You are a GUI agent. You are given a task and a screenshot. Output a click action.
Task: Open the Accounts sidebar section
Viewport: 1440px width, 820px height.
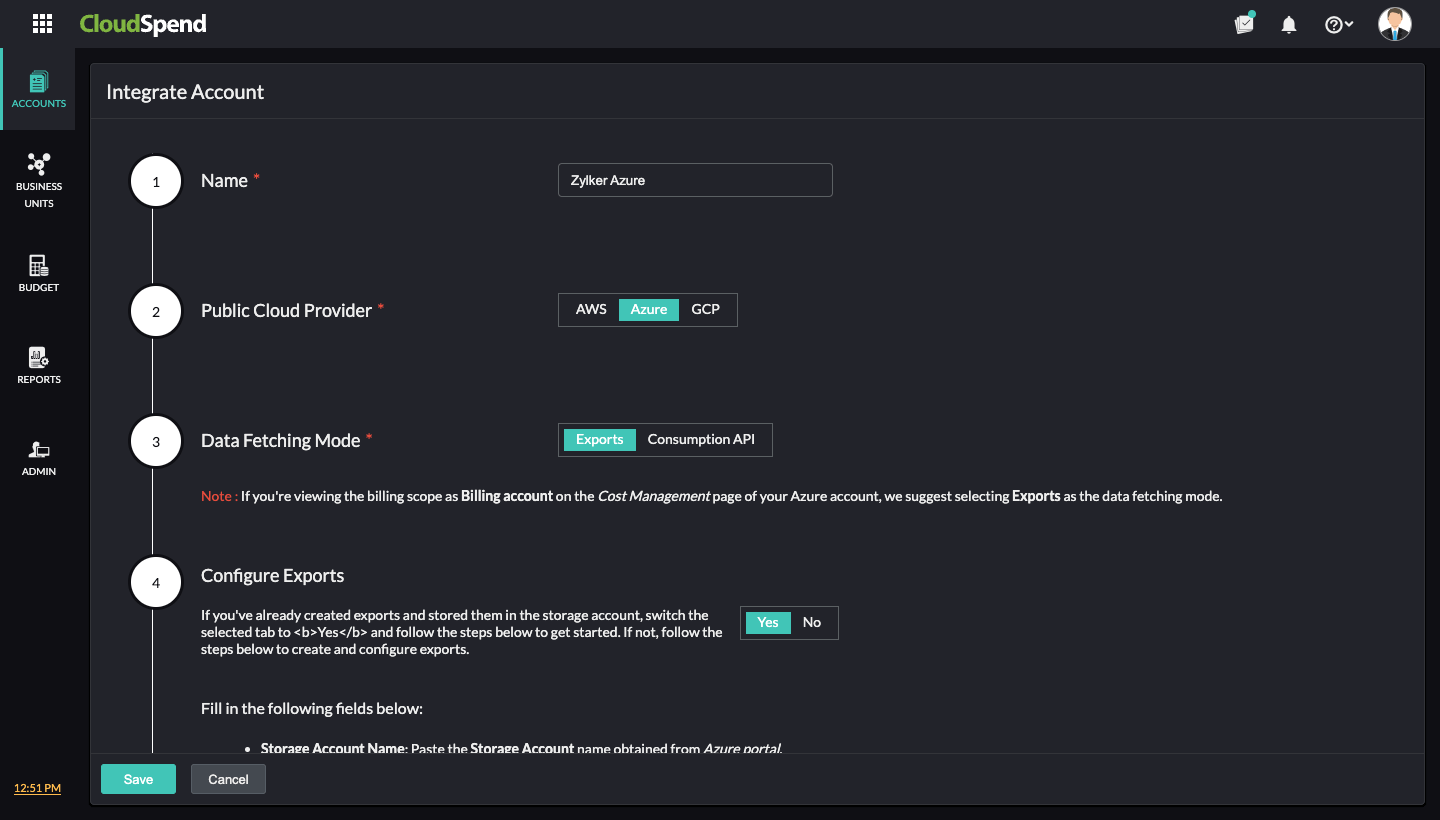[x=39, y=90]
